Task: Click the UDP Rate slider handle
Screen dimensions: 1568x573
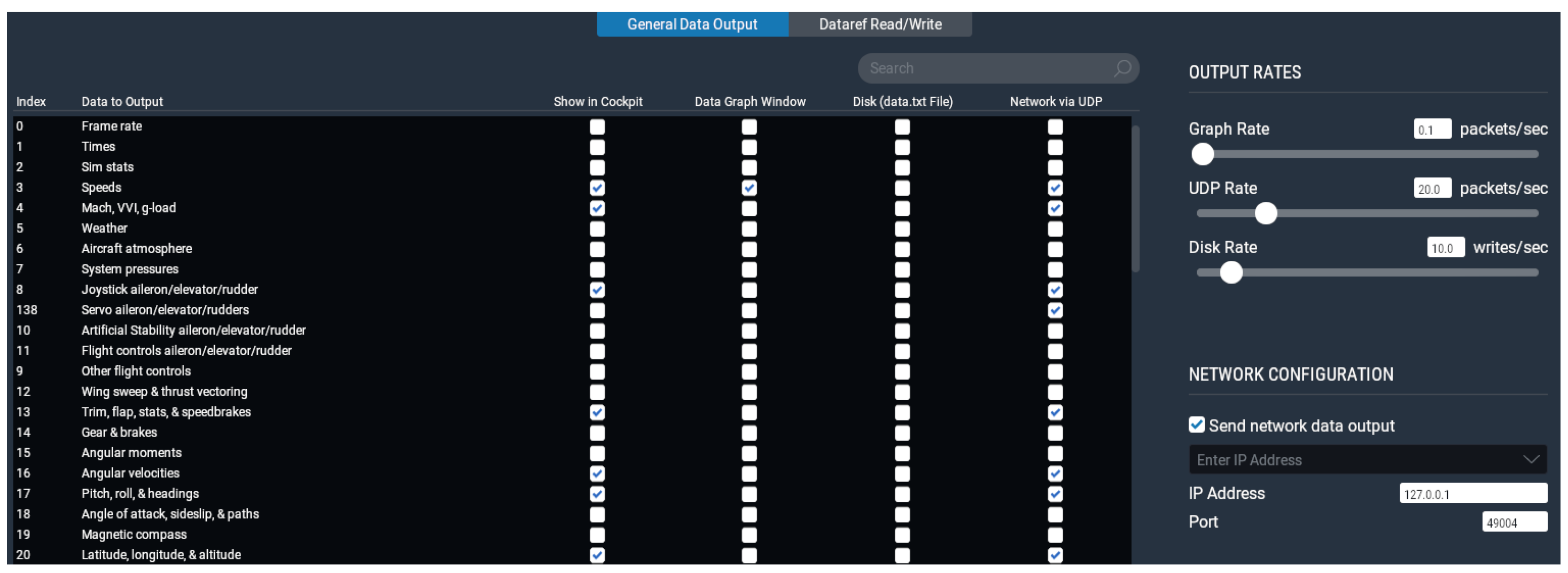Action: tap(1266, 214)
